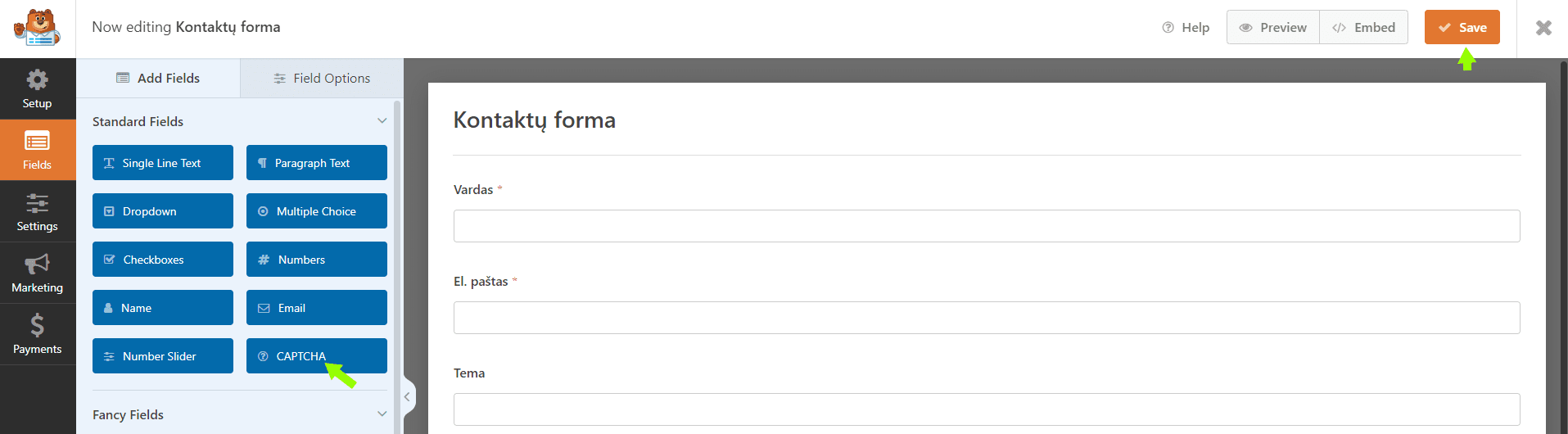This screenshot has height=434, width=1568.
Task: Add a CAPTCHA field
Action: (x=316, y=356)
